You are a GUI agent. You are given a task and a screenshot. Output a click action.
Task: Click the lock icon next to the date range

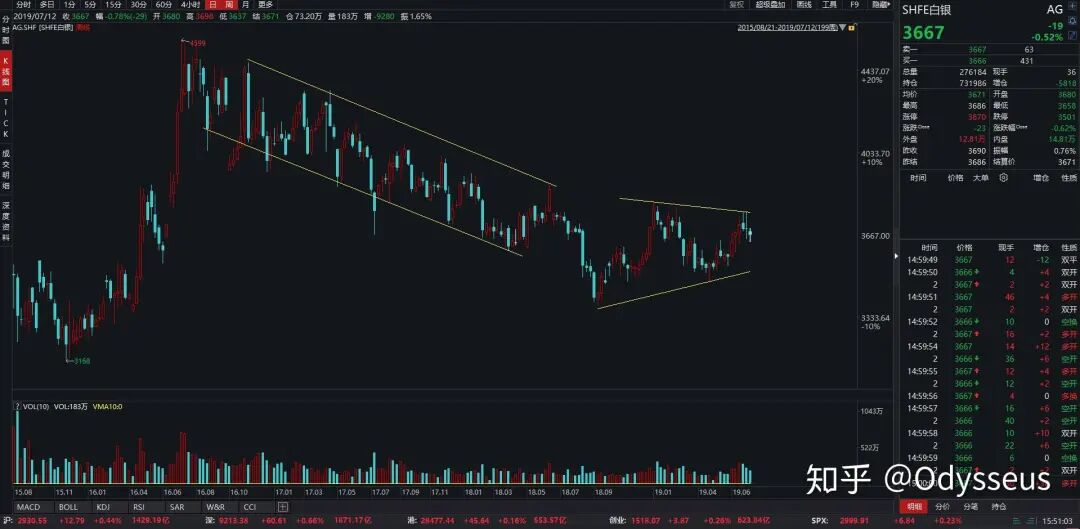(852, 27)
